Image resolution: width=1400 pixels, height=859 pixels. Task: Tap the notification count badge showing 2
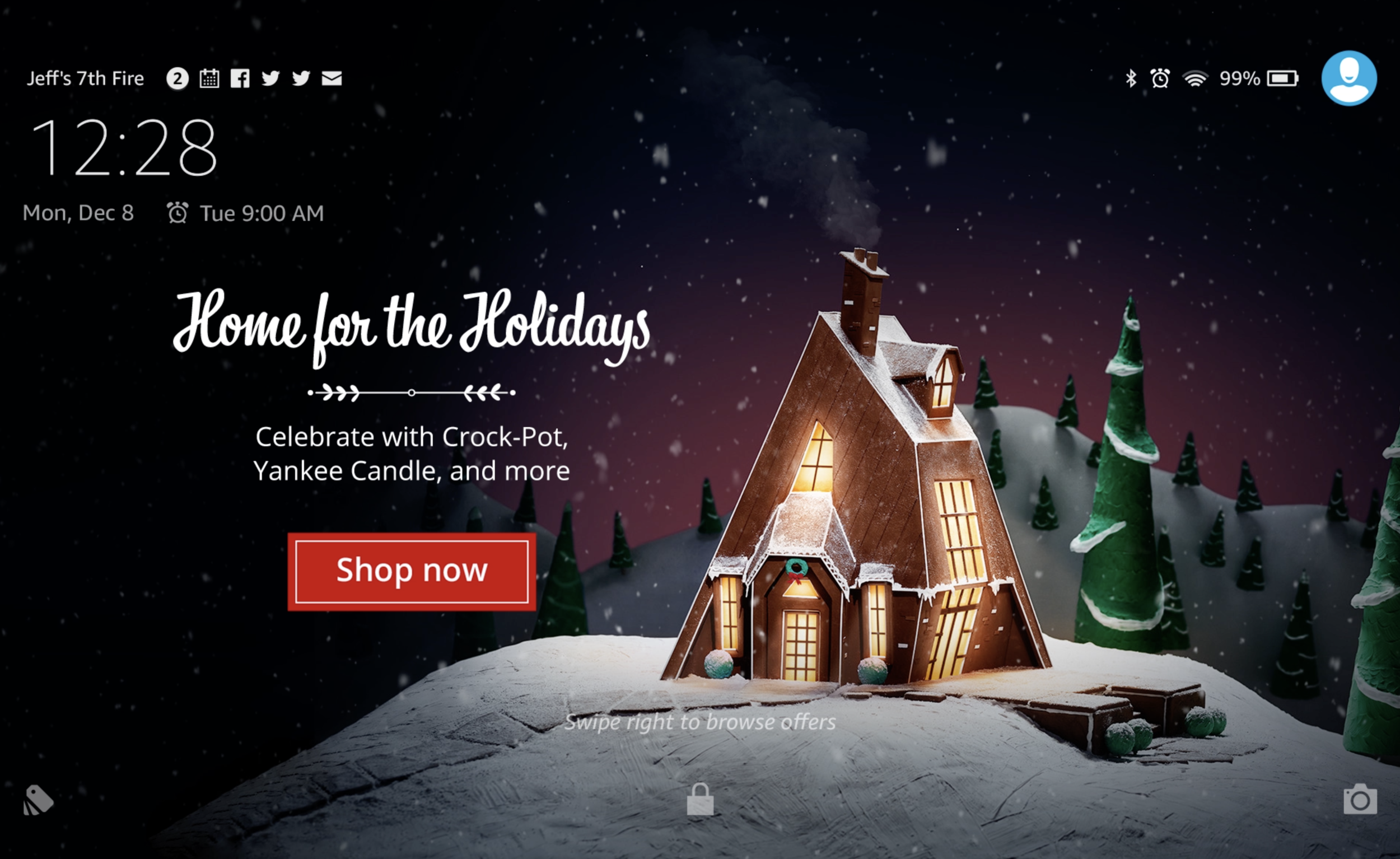(x=178, y=78)
